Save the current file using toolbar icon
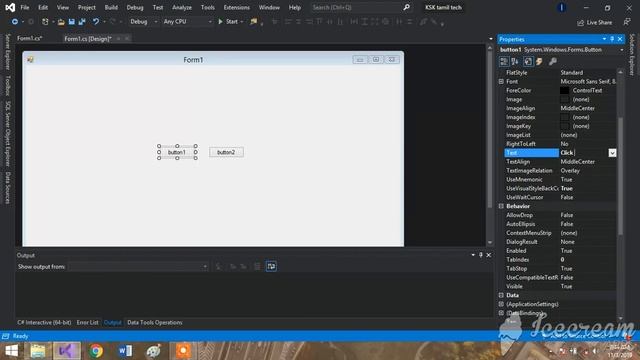 pos(71,22)
